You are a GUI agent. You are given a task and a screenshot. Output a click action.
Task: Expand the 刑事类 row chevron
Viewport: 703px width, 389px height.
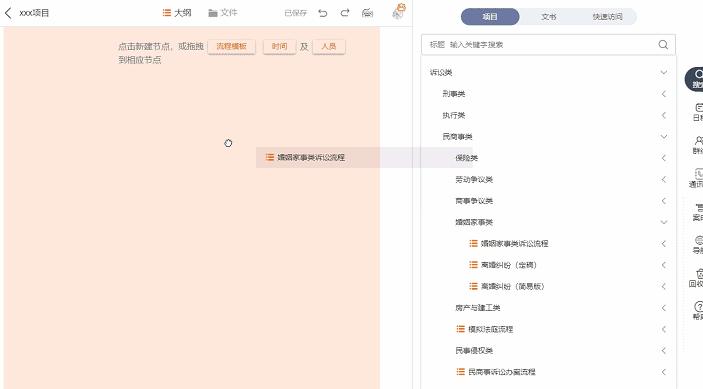click(664, 94)
